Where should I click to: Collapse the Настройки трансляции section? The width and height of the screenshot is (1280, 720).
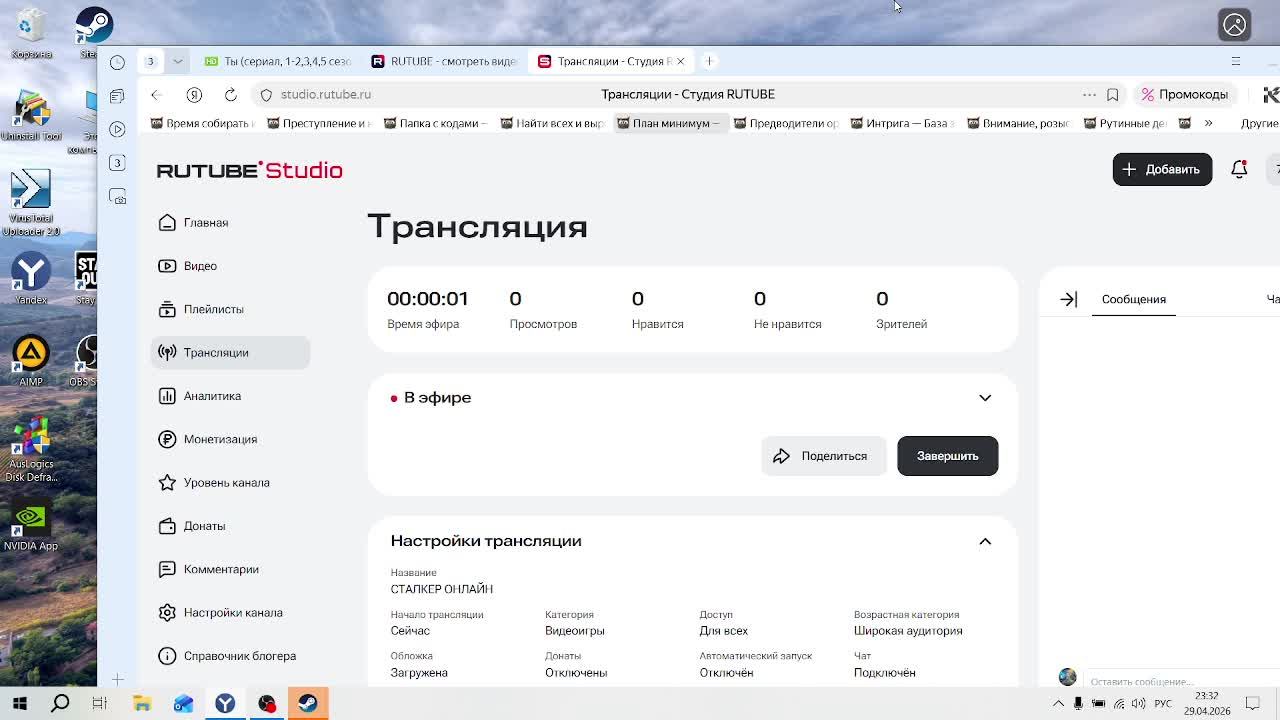985,541
